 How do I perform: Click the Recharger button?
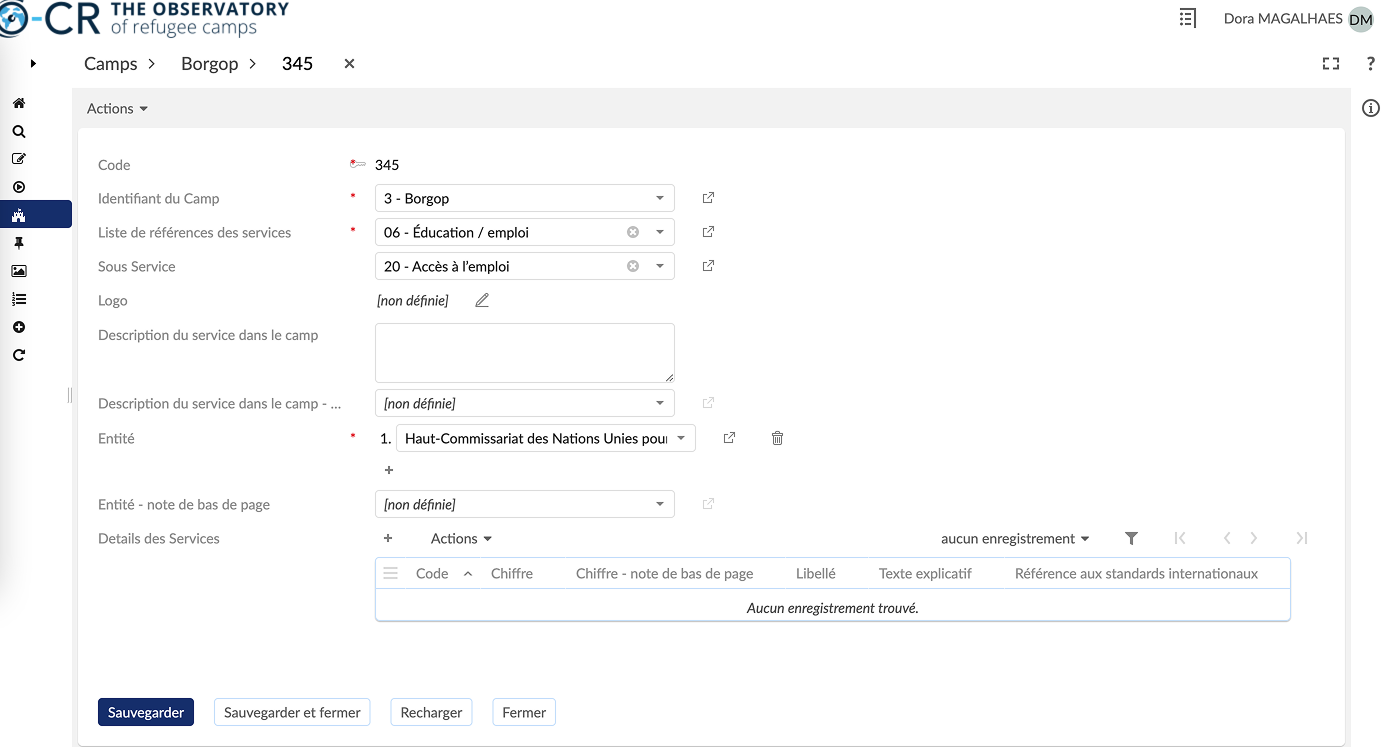point(431,712)
